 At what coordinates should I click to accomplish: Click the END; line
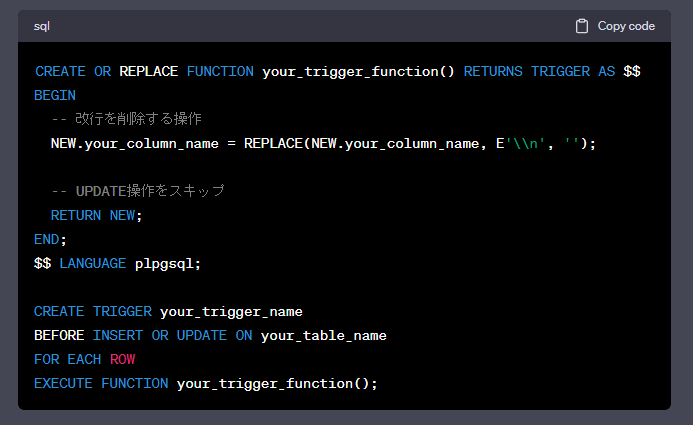(x=50, y=239)
